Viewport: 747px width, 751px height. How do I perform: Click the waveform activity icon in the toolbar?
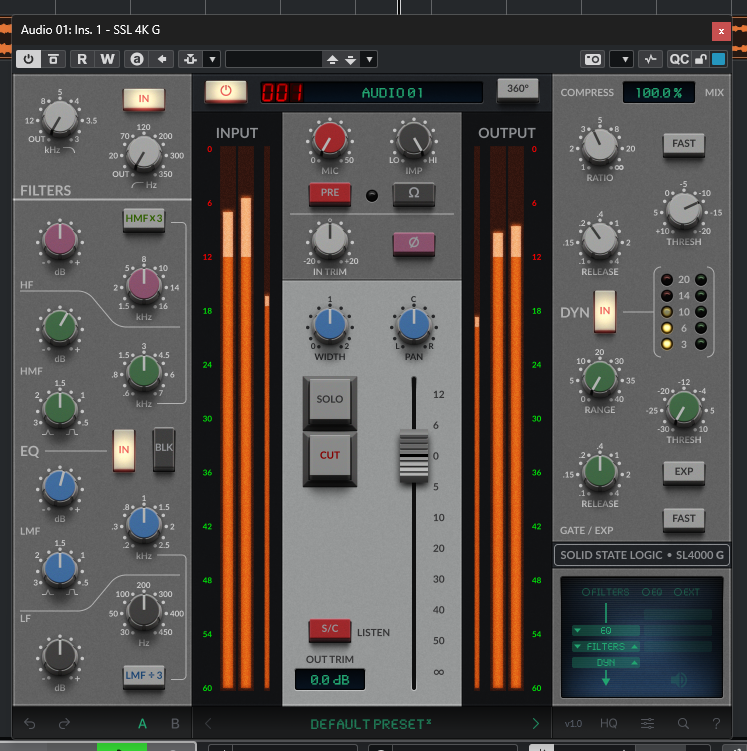tap(650, 59)
